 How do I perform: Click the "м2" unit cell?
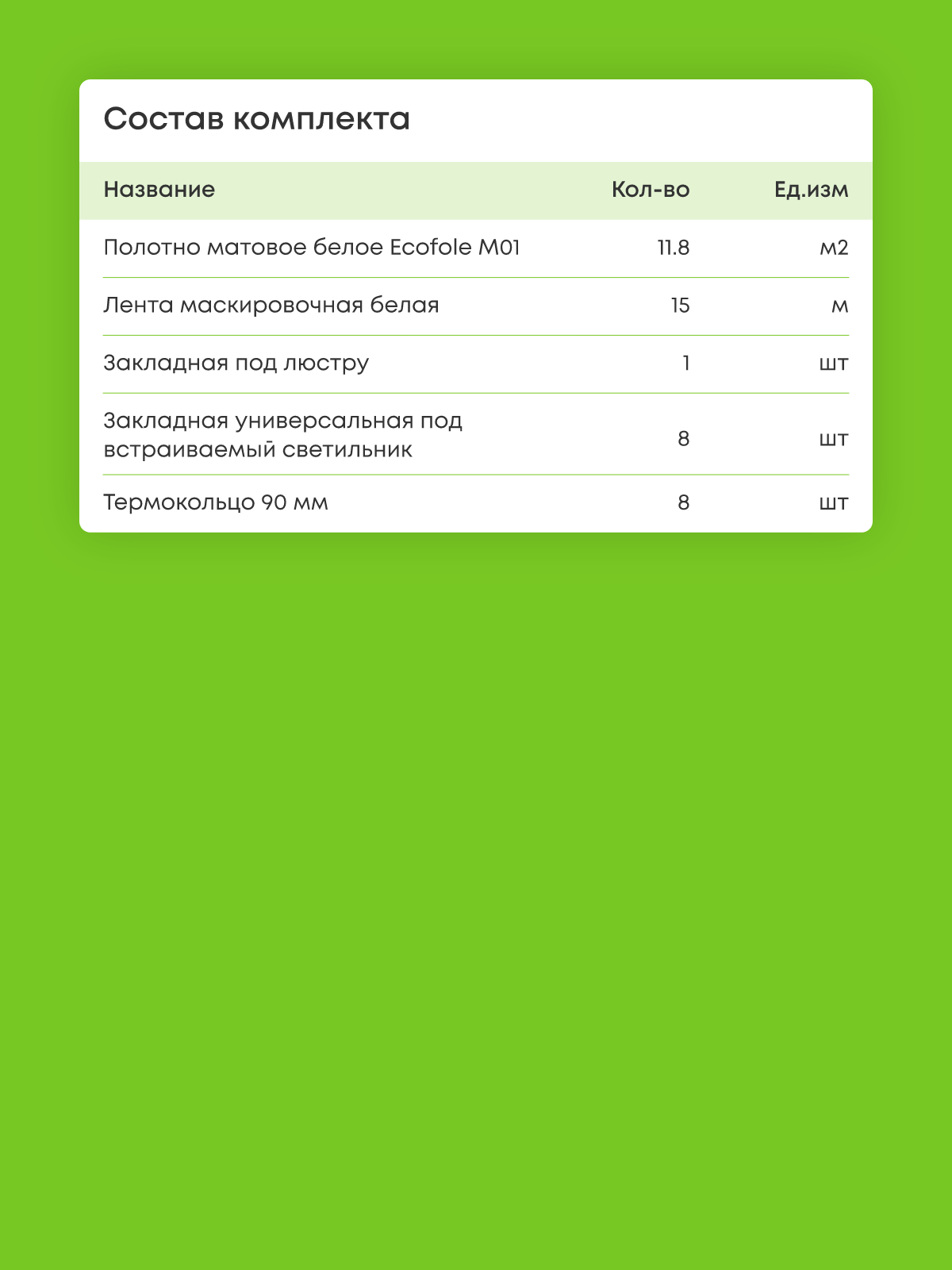833,248
